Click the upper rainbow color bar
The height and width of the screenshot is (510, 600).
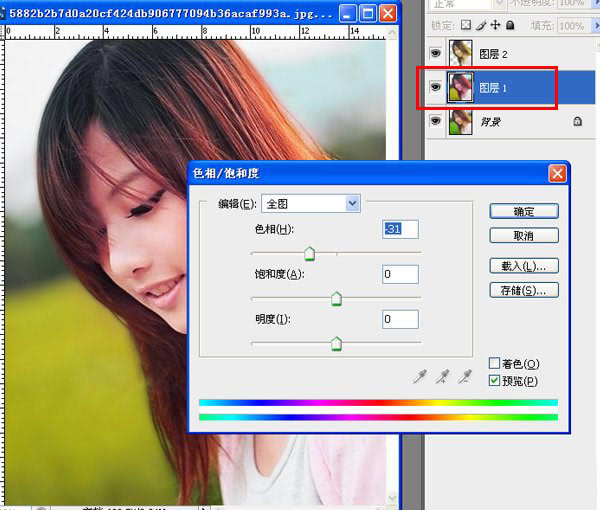coord(378,403)
